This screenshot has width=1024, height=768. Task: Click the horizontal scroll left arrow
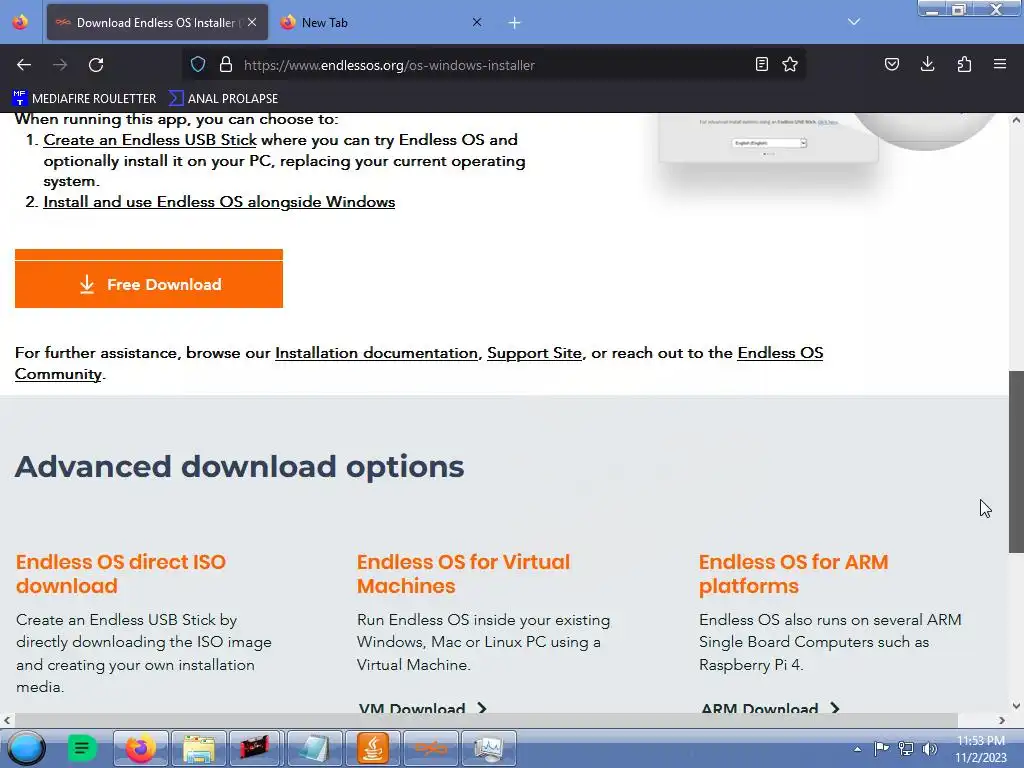point(7,720)
